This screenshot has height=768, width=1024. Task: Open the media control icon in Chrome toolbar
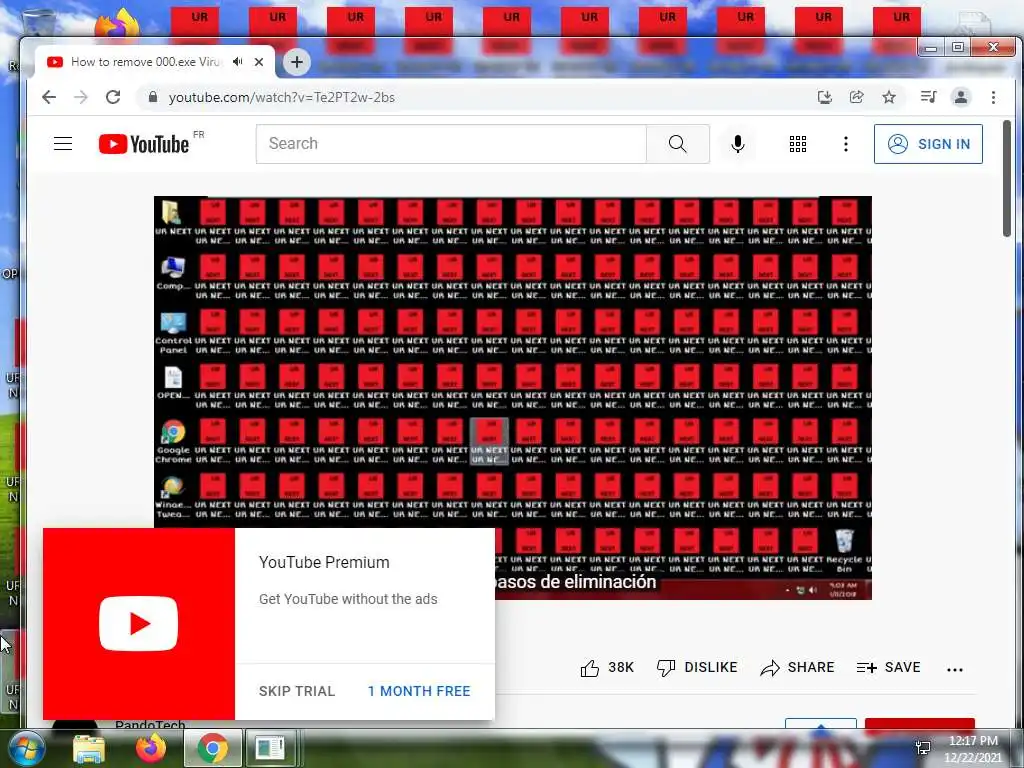(928, 97)
